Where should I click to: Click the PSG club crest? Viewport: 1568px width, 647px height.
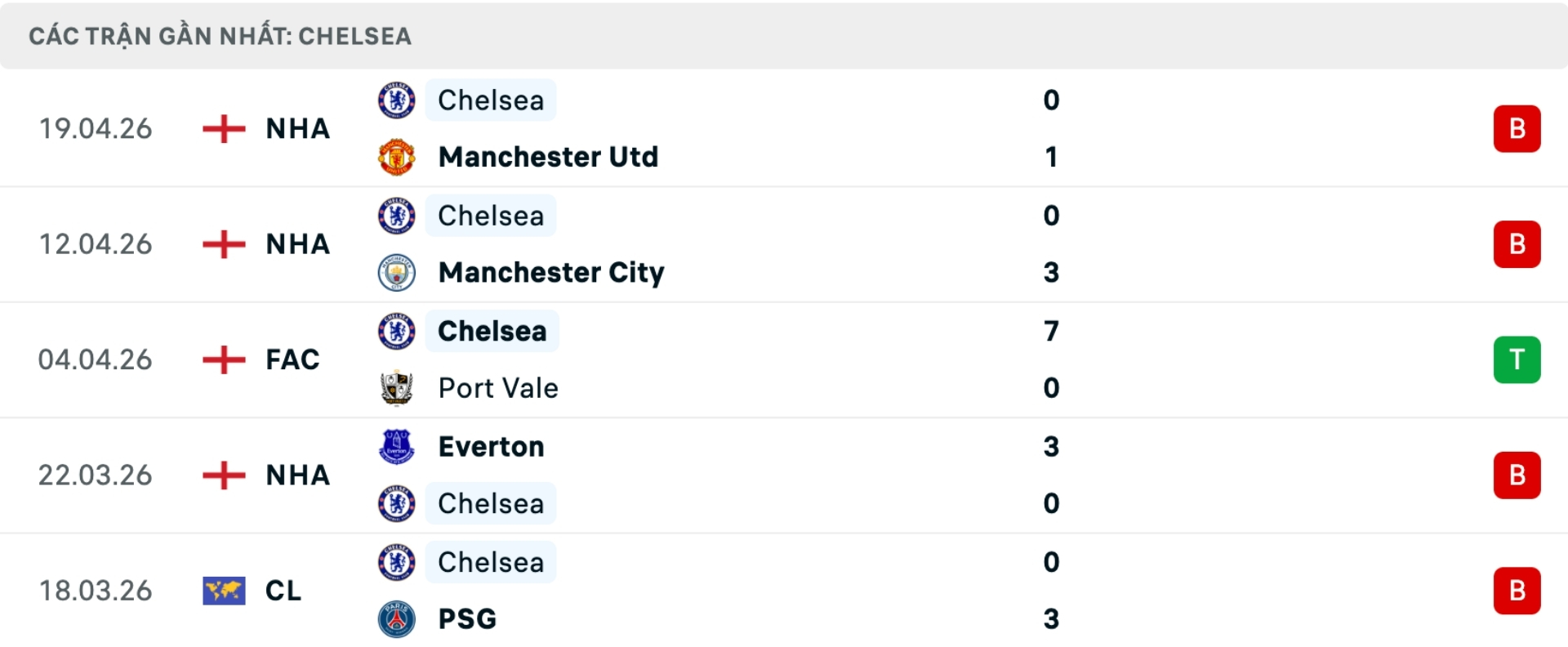[x=397, y=619]
